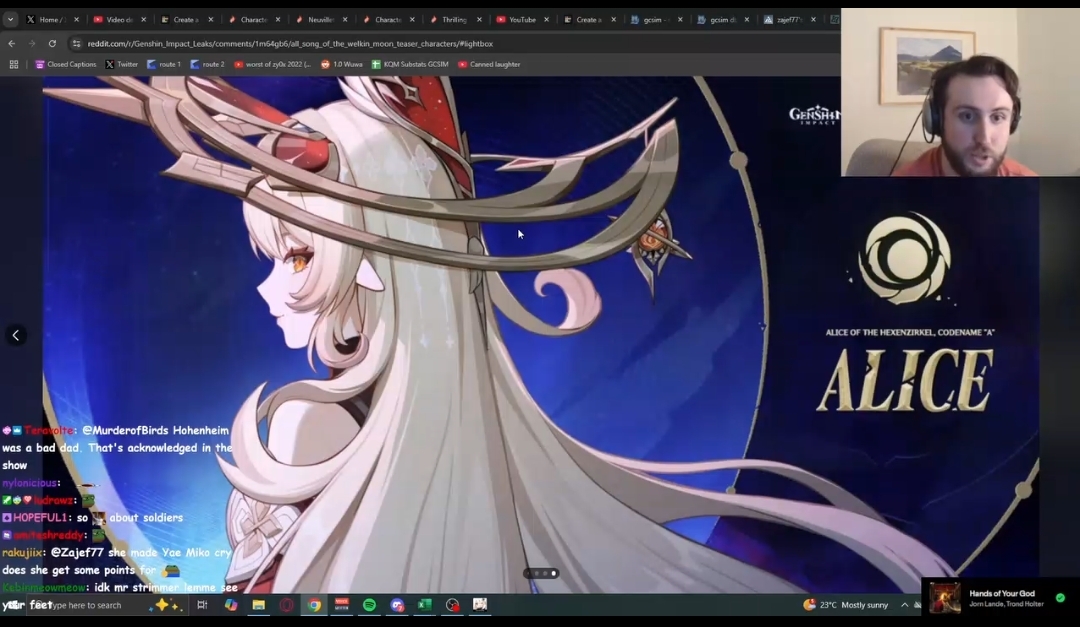
Task: Click the green Spotify saved checkmark
Action: [x=1060, y=597]
